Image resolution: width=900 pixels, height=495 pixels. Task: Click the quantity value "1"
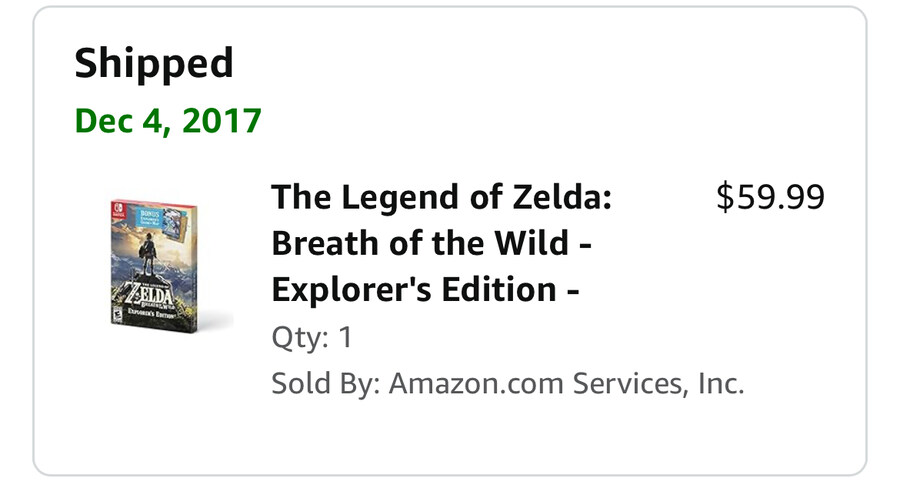click(345, 337)
